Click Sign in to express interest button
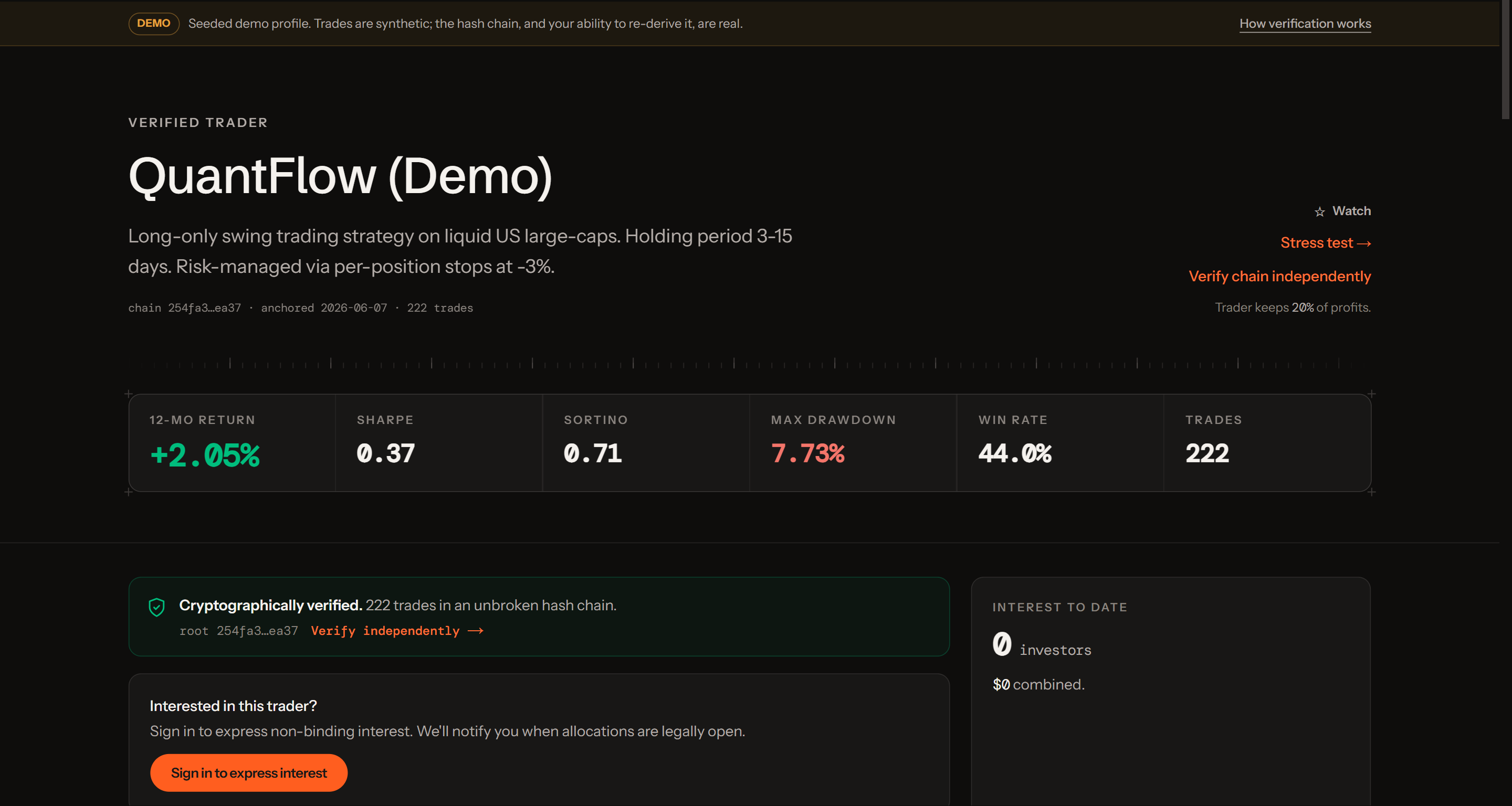 (249, 772)
